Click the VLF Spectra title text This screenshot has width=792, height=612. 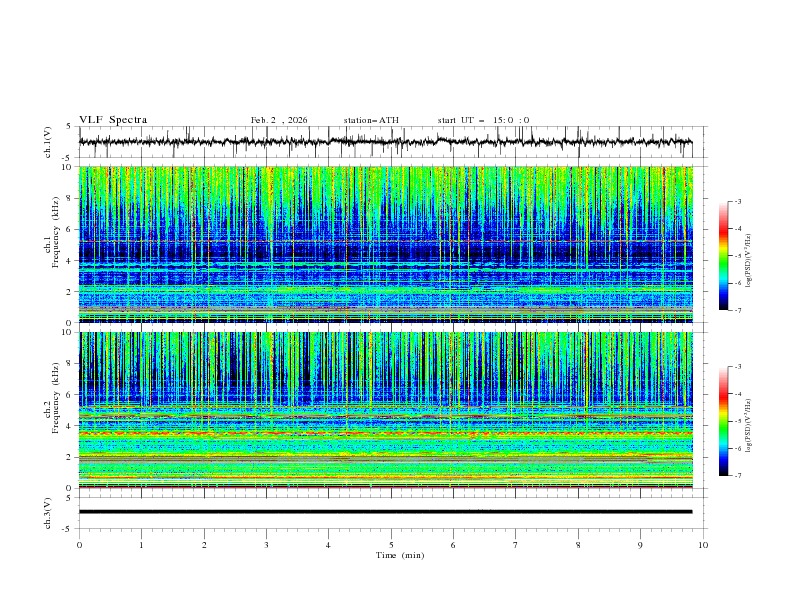coord(113,119)
